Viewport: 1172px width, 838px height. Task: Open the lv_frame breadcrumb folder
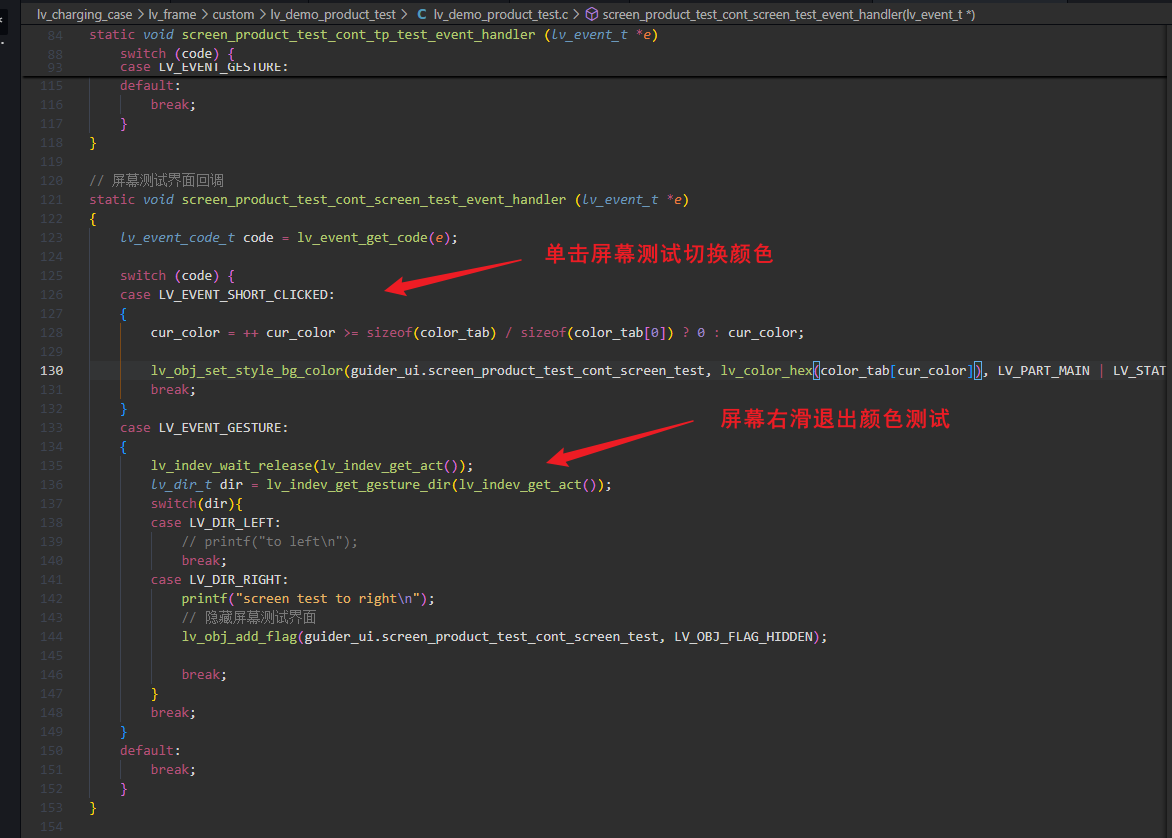pyautogui.click(x=172, y=14)
